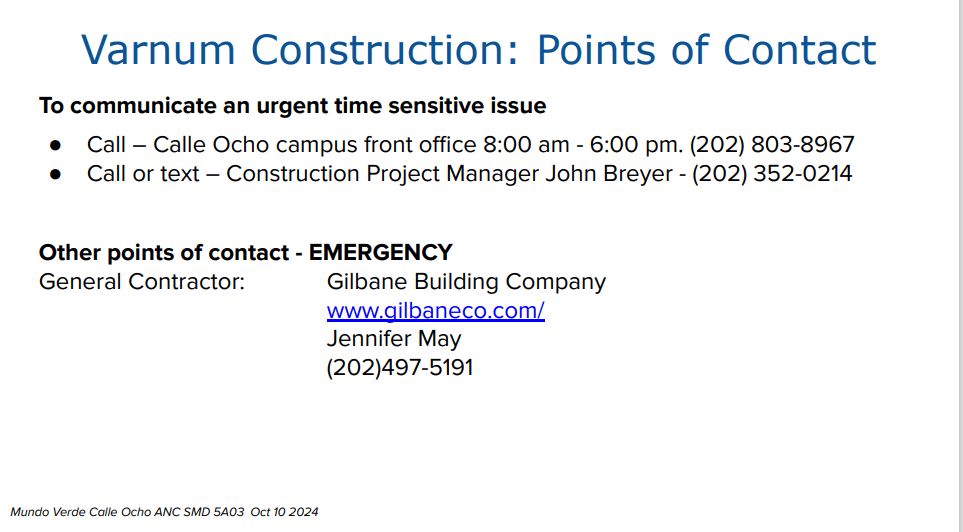This screenshot has width=963, height=532.
Task: Click the 'urgent time sensitive issue' heading
Action: pos(292,105)
